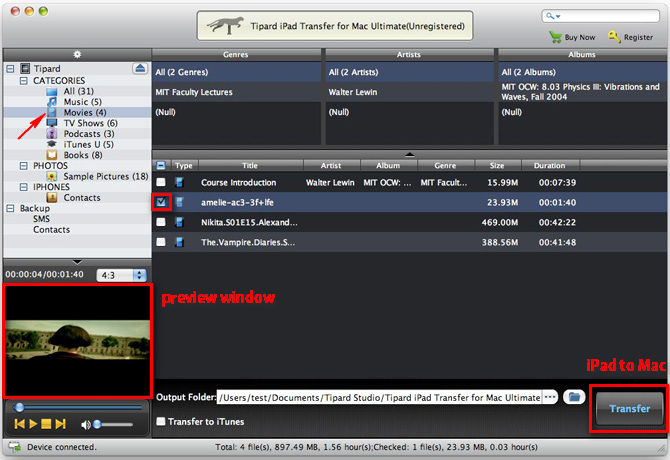Click the eject device icon next to Tipard
The image size is (670, 460).
click(140, 68)
